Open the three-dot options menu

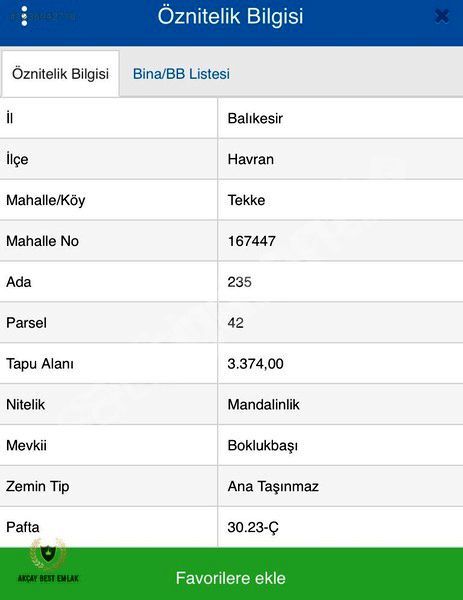pos(24,16)
